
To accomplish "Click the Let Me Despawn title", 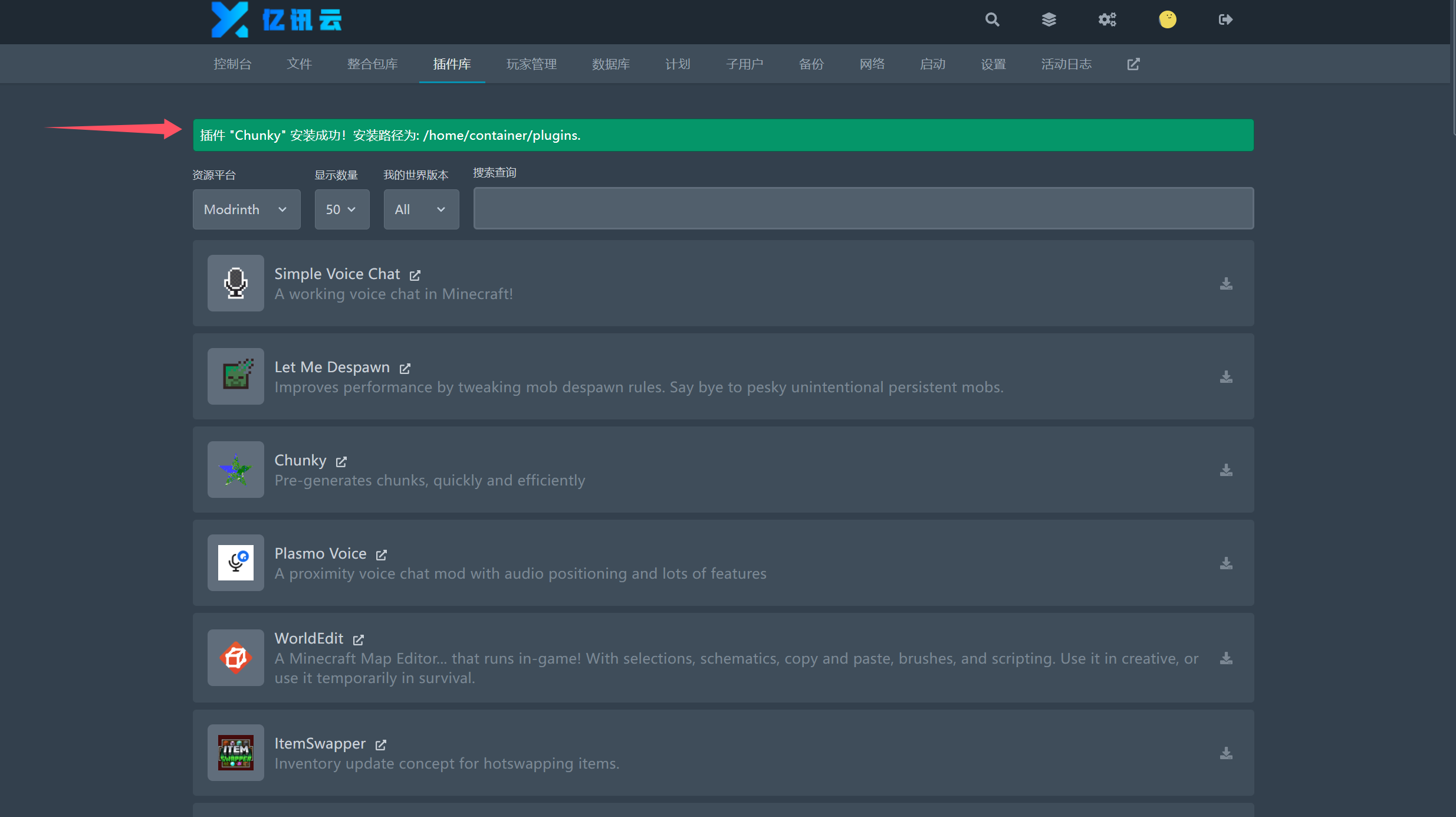I will 332,368.
